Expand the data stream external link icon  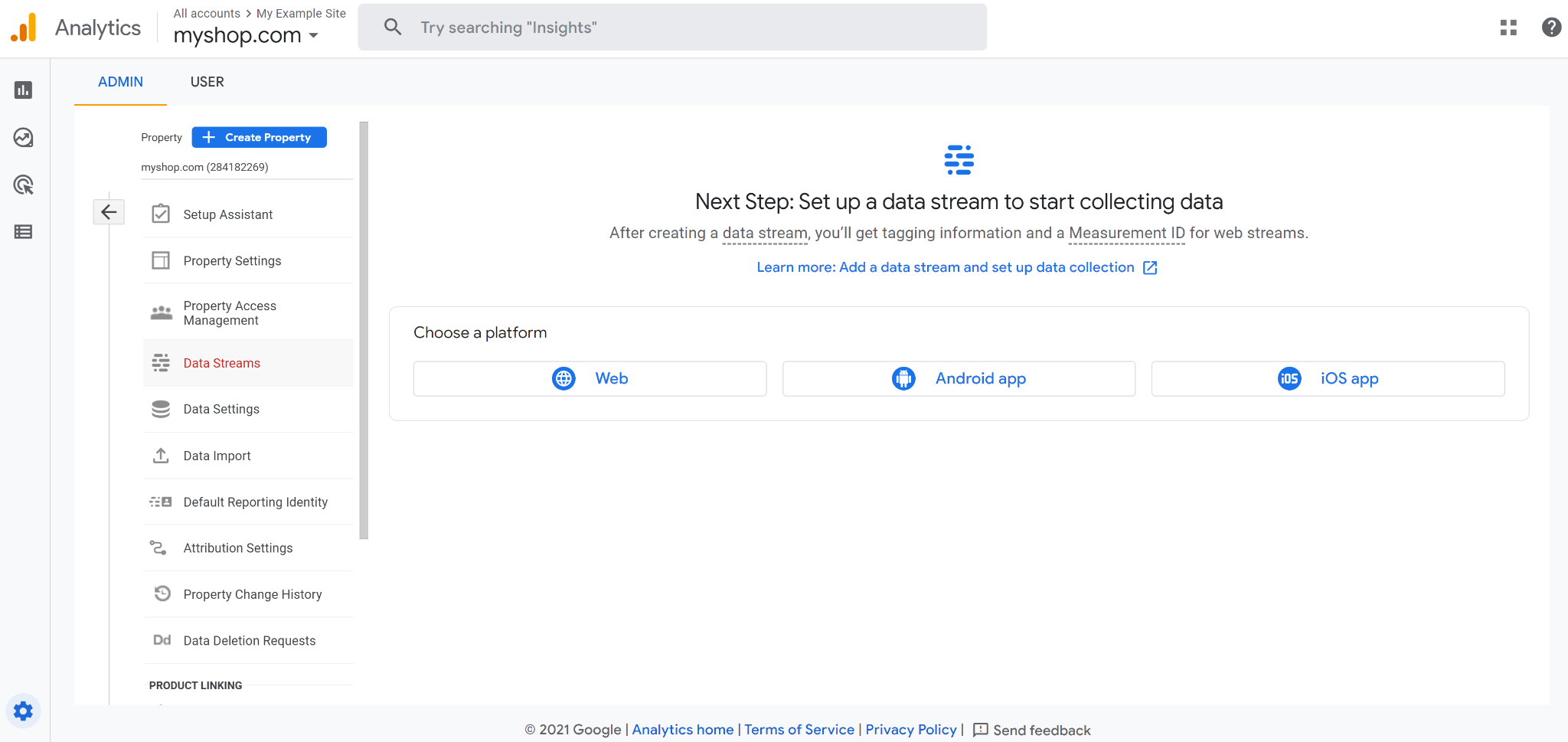point(1150,267)
